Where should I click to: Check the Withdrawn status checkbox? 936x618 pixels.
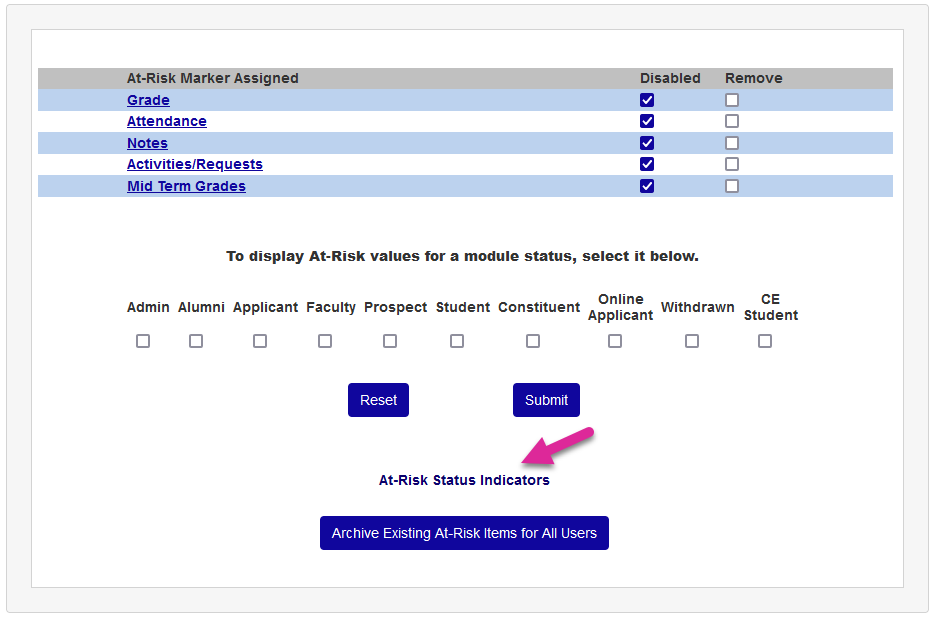[x=692, y=341]
